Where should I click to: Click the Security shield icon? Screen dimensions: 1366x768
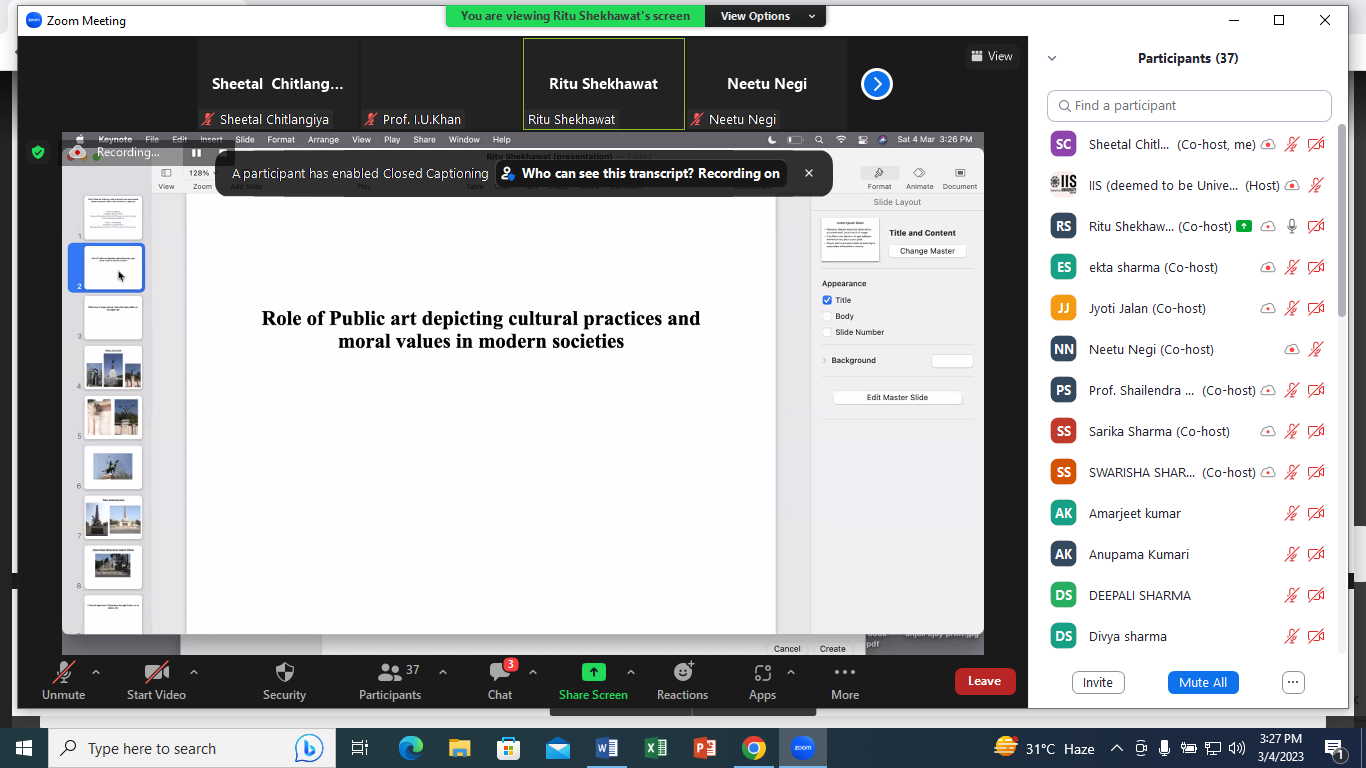click(284, 672)
